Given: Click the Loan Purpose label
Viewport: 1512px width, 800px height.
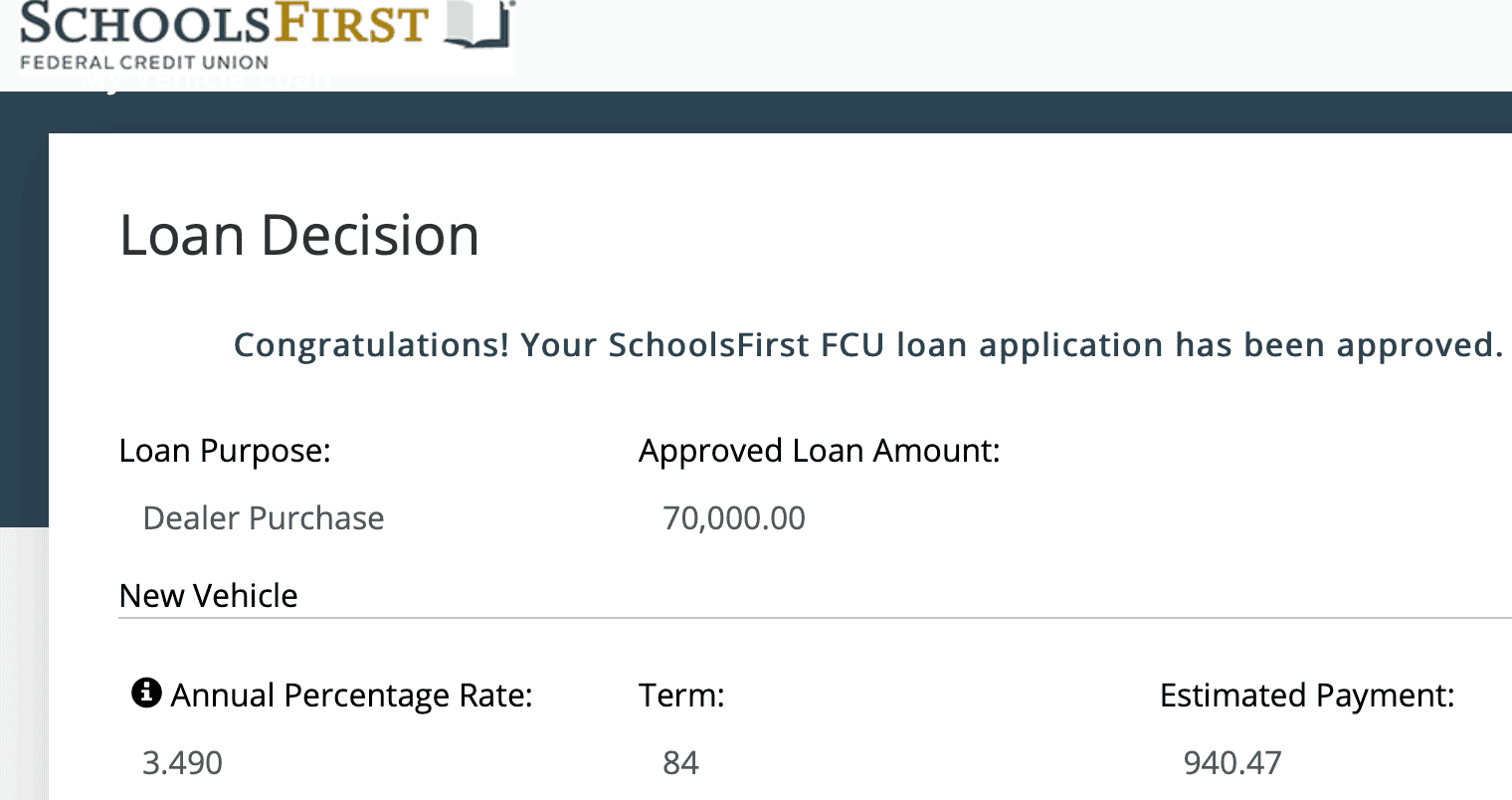Looking at the screenshot, I should 225,451.
